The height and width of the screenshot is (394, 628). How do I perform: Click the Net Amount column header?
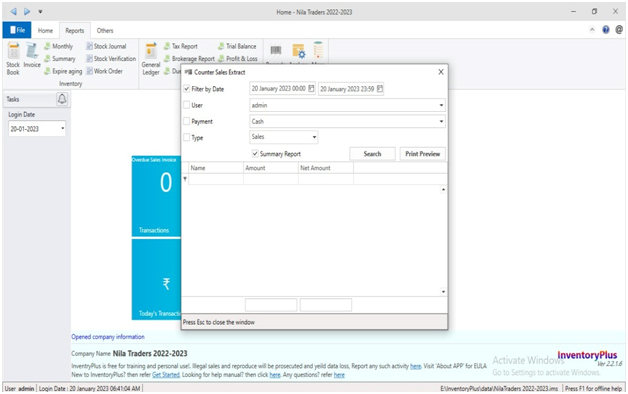326,168
